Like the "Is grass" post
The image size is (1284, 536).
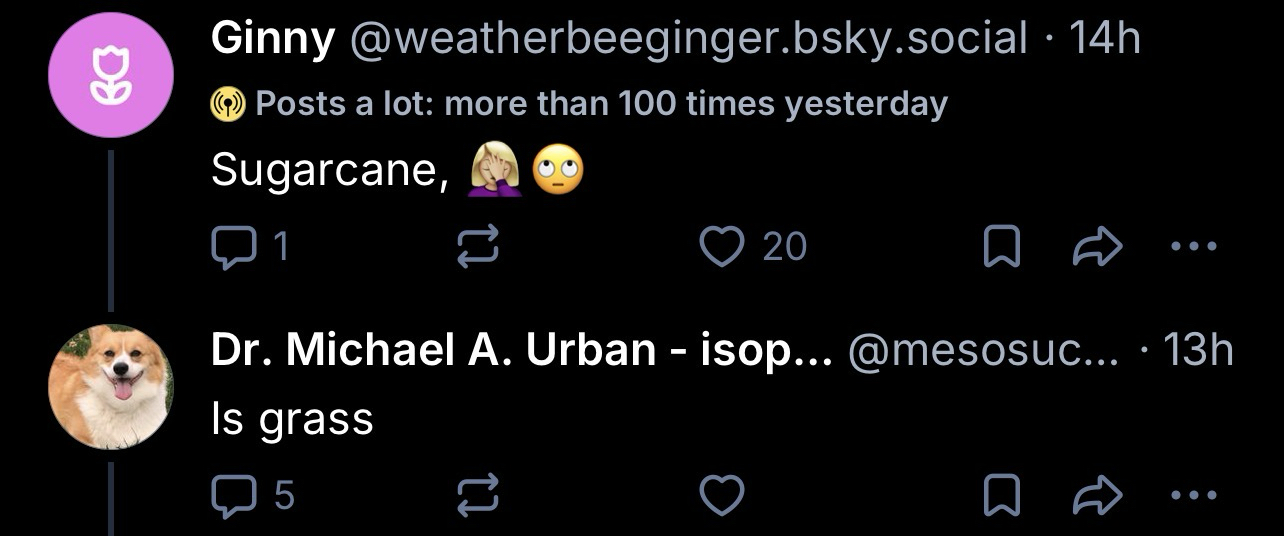722,495
